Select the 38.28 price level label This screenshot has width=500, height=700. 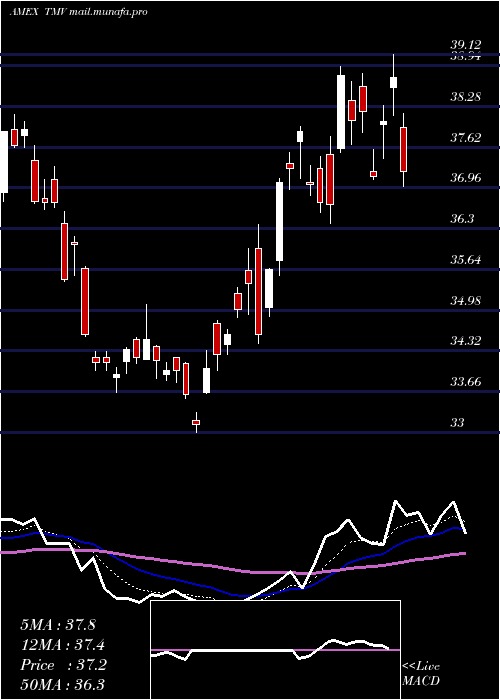[x=466, y=96]
